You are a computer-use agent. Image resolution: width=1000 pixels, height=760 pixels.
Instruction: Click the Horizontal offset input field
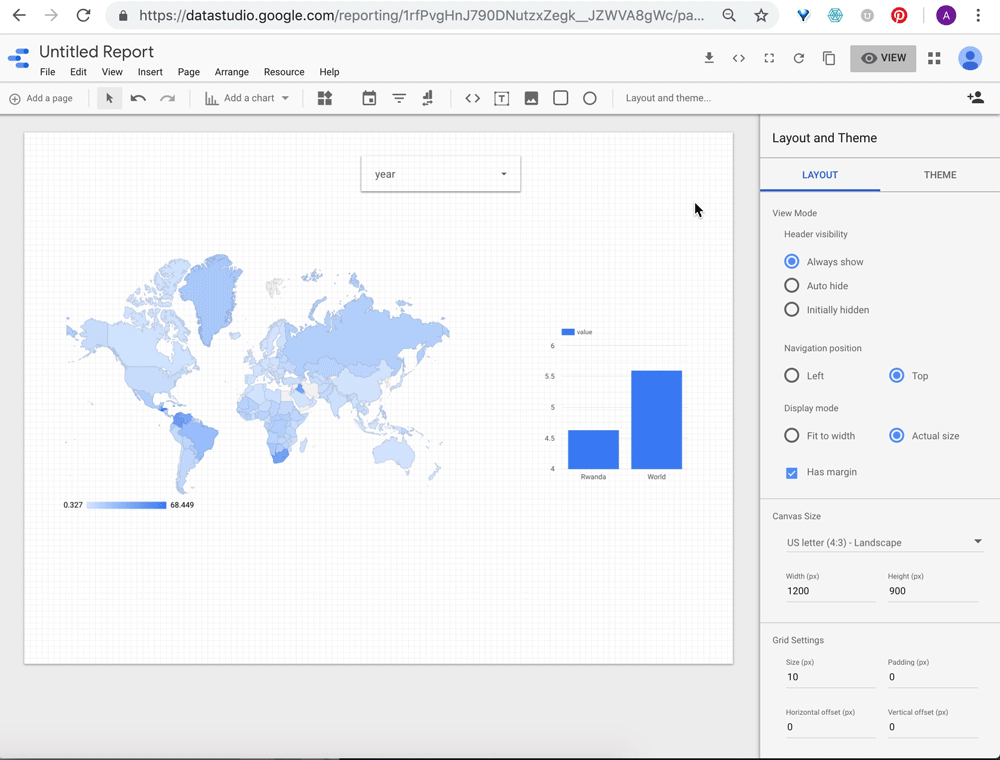830,727
